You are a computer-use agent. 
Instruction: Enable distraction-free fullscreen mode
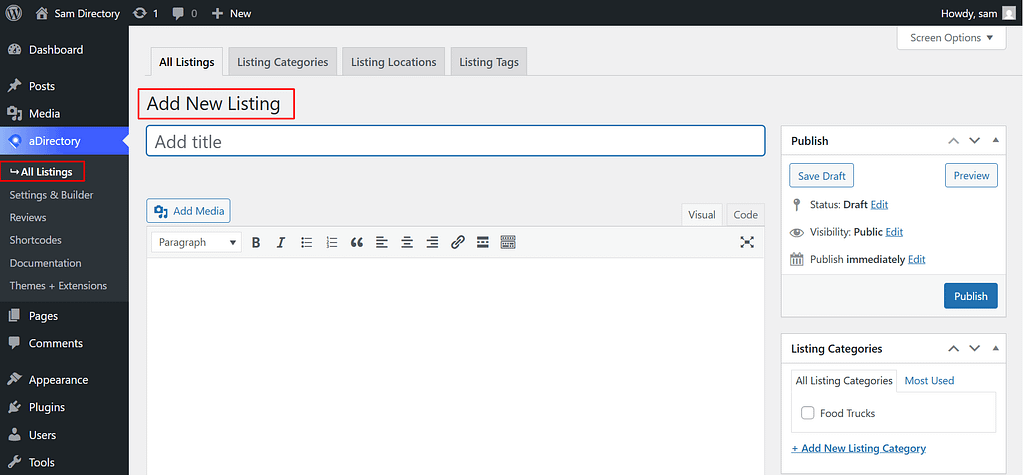747,242
